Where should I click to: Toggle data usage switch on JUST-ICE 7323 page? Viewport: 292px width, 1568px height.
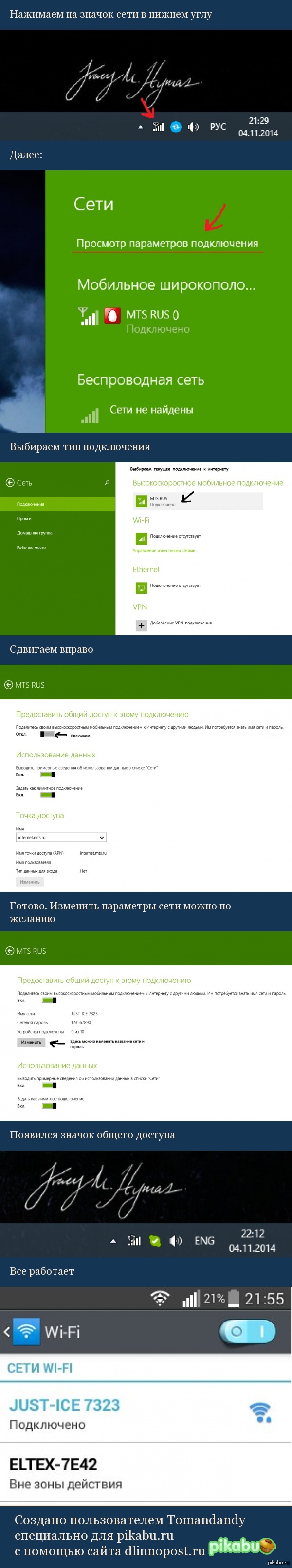[x=49, y=1085]
